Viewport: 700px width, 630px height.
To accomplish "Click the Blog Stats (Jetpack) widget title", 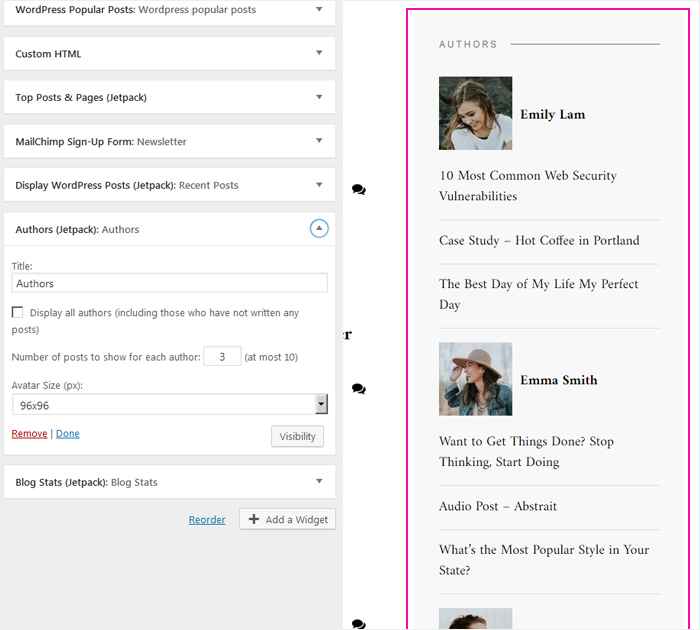I will (86, 482).
